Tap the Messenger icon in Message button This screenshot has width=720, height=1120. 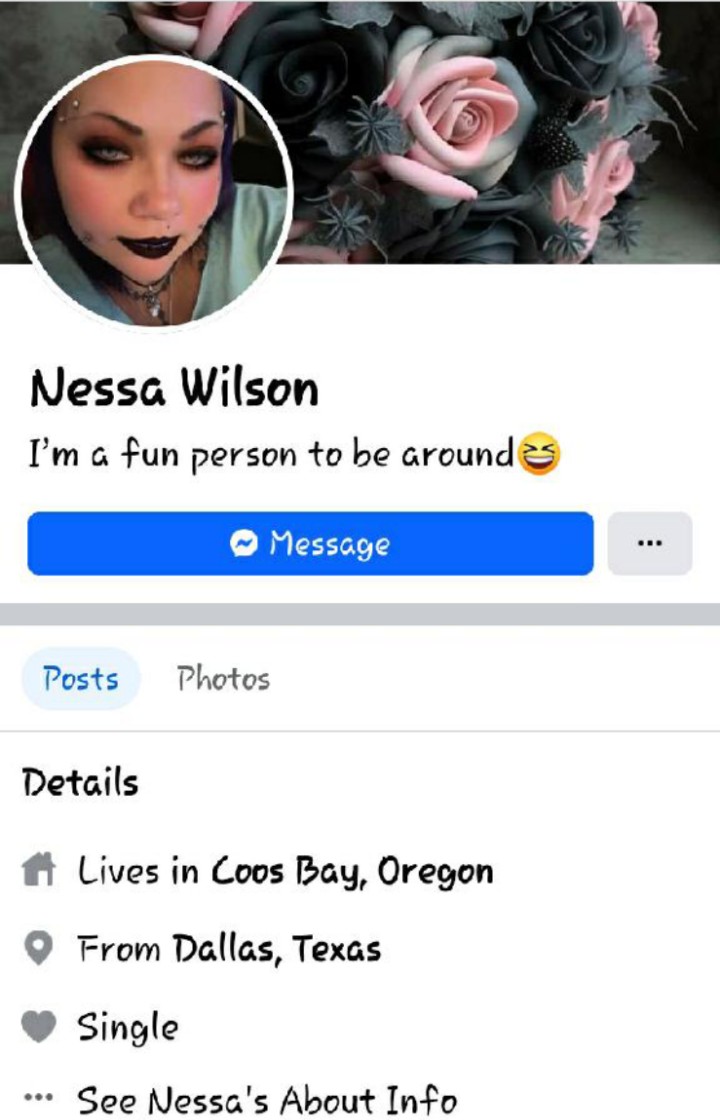[x=244, y=544]
